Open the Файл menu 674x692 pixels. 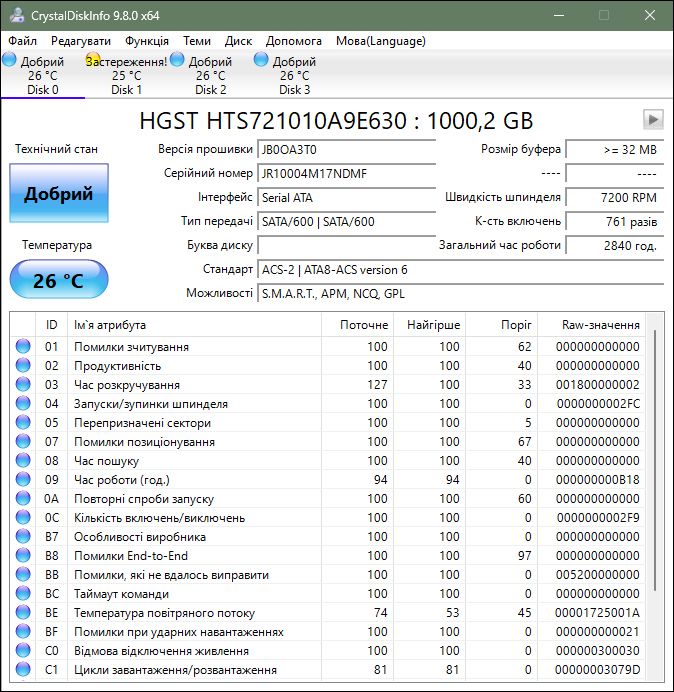point(23,41)
